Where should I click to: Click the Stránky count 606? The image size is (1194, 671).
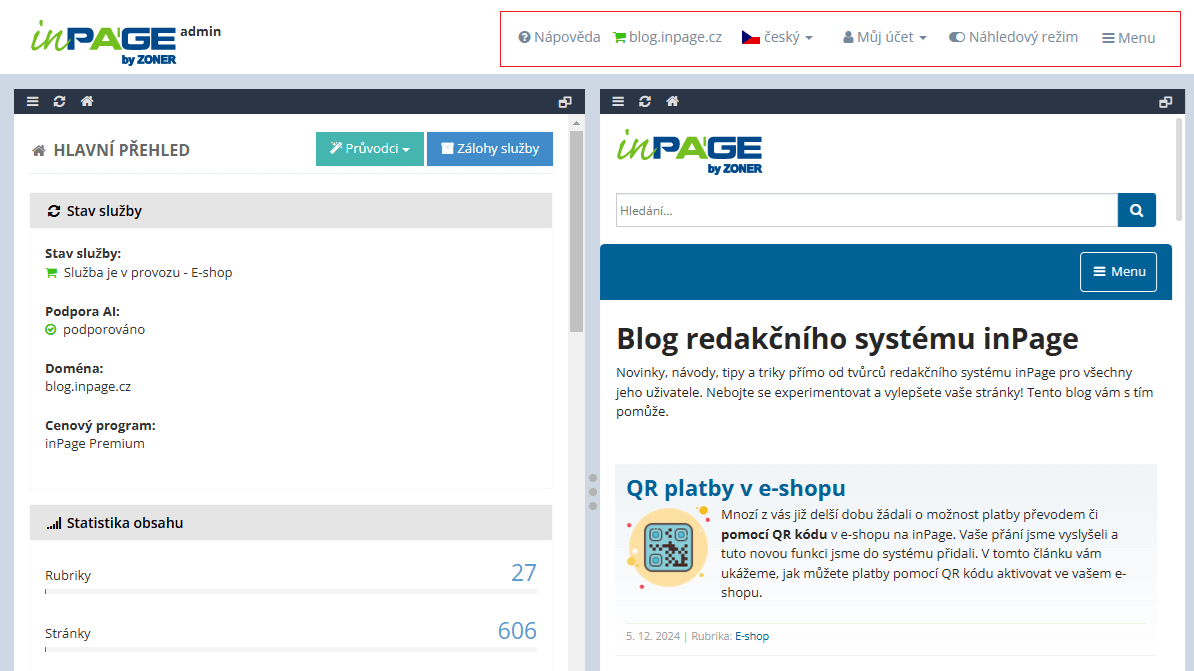pyautogui.click(x=517, y=631)
